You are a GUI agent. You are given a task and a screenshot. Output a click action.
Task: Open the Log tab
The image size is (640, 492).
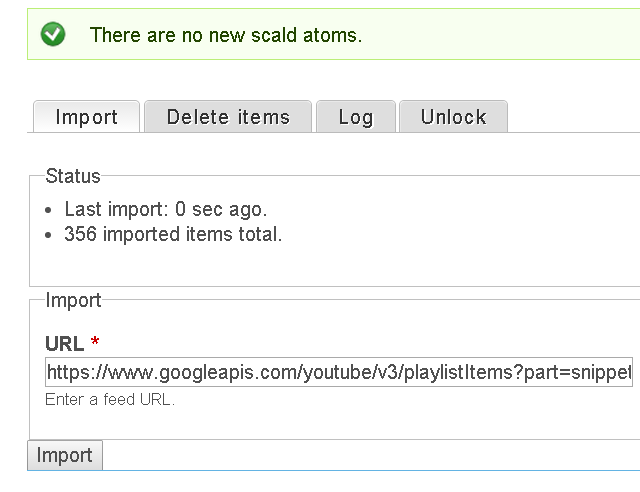click(x=355, y=117)
